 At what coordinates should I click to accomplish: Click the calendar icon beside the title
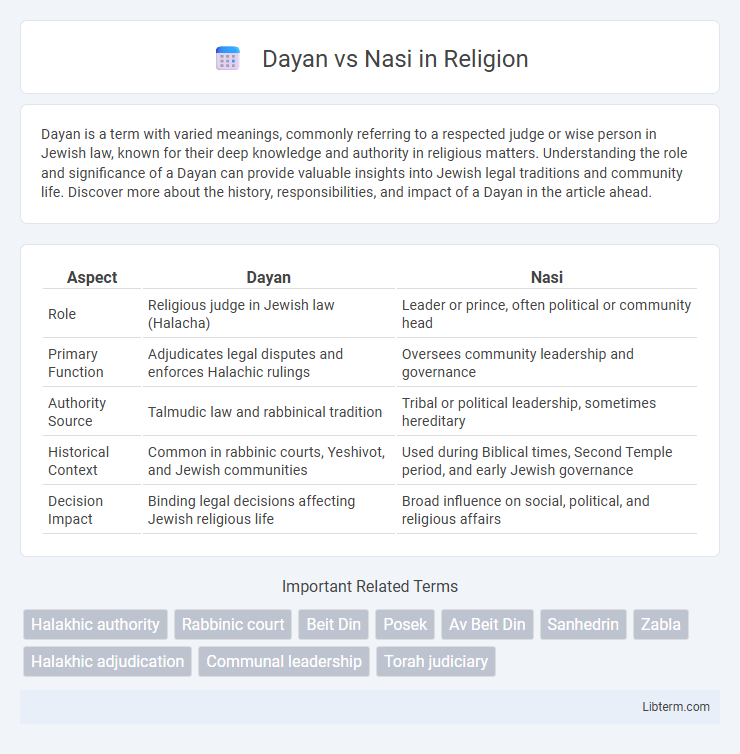(227, 59)
